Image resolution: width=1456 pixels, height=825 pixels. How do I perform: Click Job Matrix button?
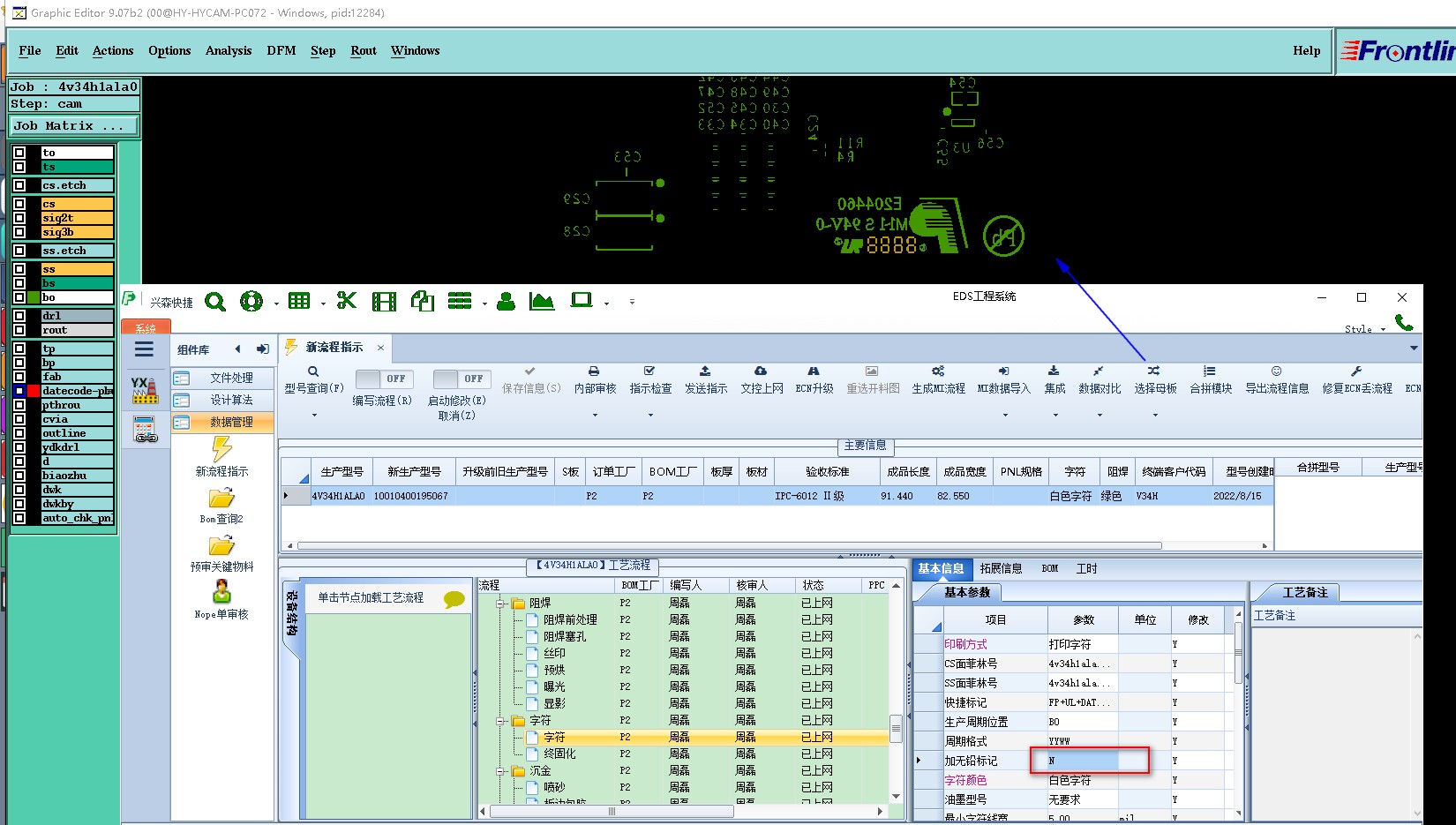click(x=74, y=126)
